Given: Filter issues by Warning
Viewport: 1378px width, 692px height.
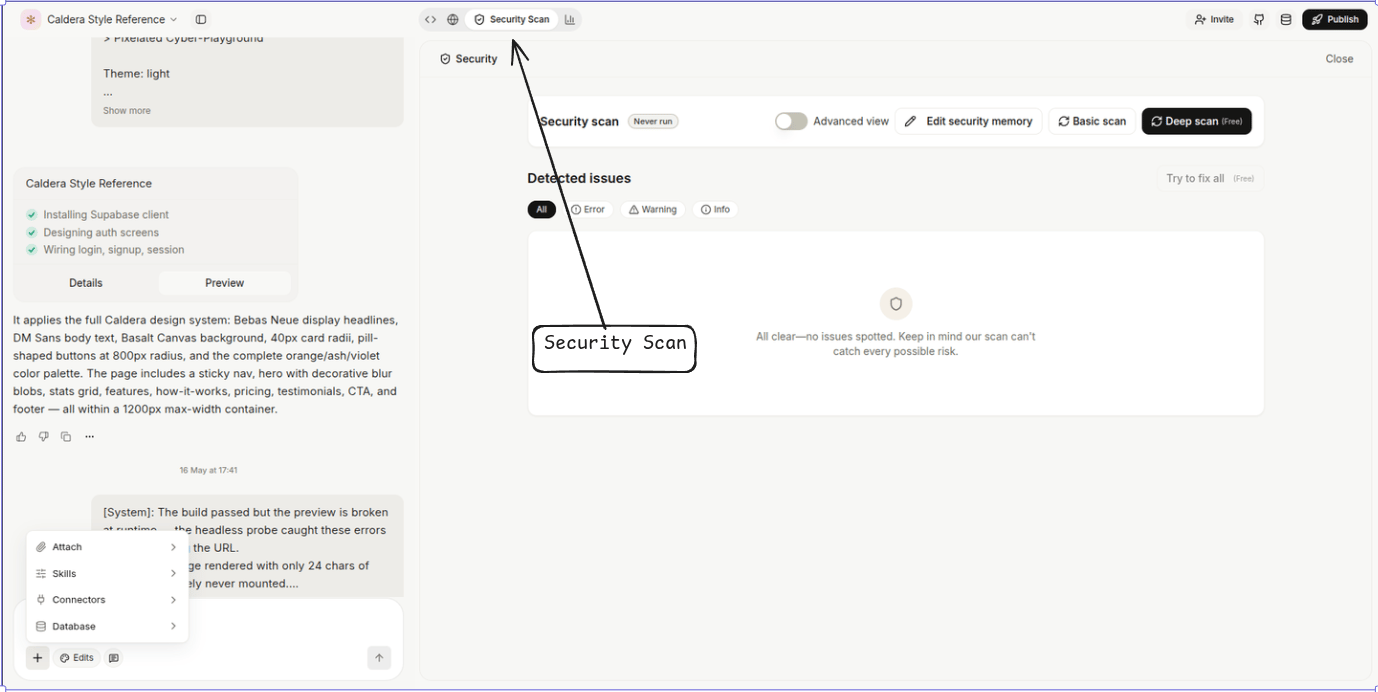Looking at the screenshot, I should click(653, 209).
